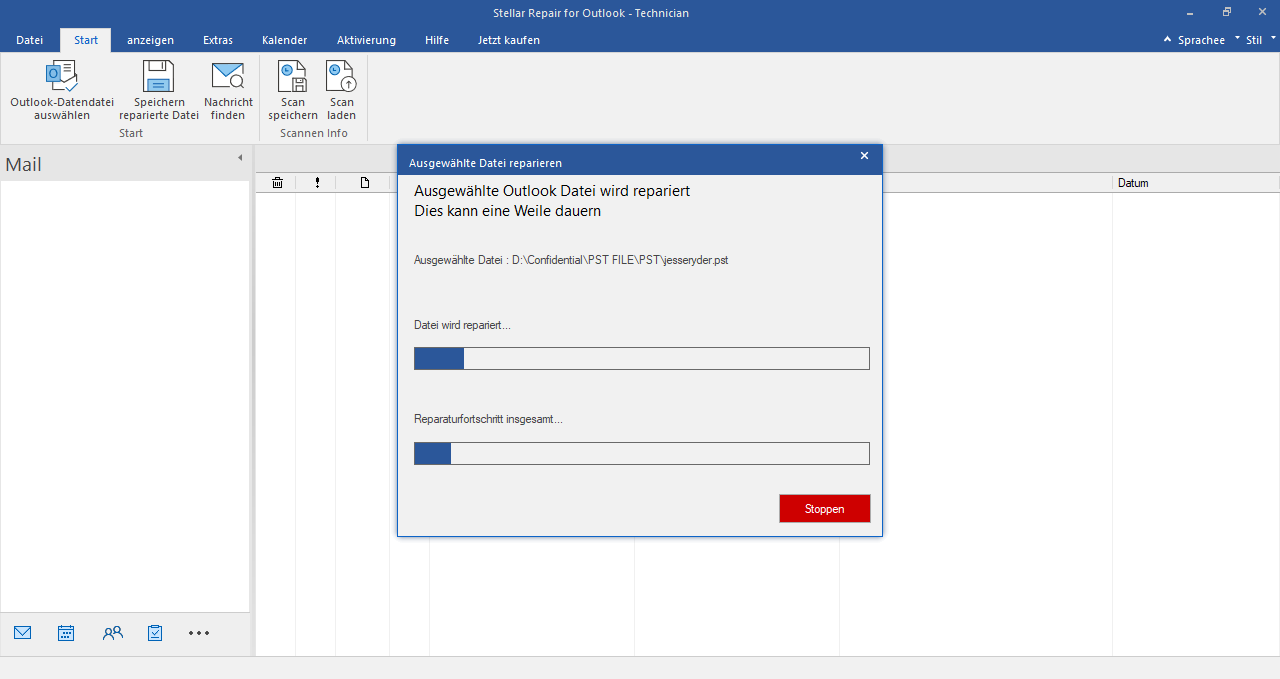1280x679 pixels.
Task: Restore down the application window
Action: click(1227, 12)
